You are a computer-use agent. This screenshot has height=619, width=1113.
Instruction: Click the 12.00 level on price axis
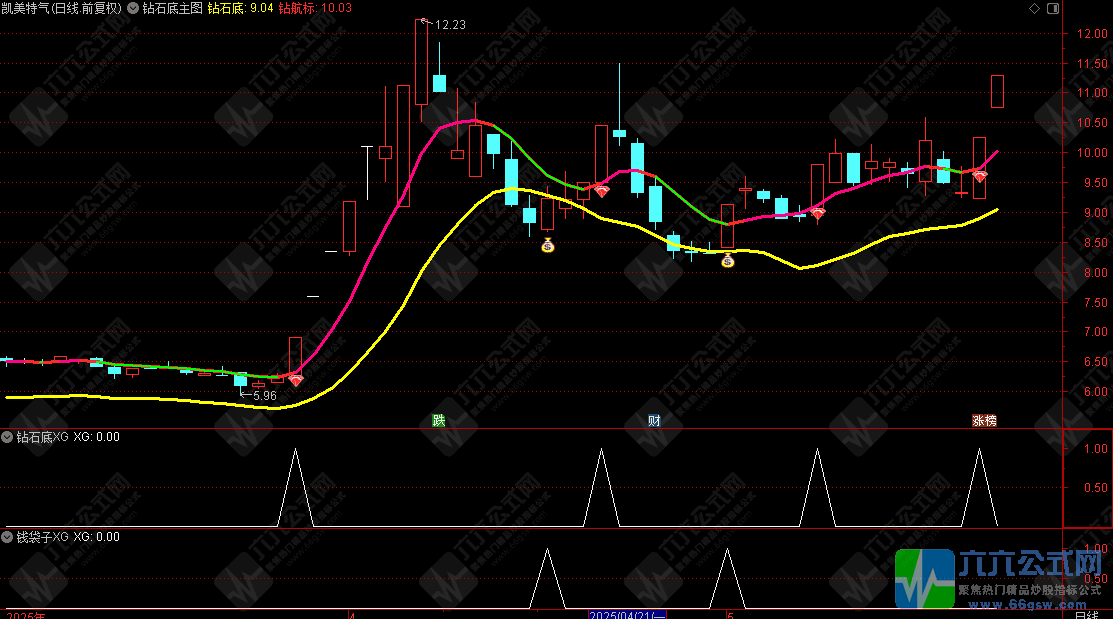[1089, 34]
